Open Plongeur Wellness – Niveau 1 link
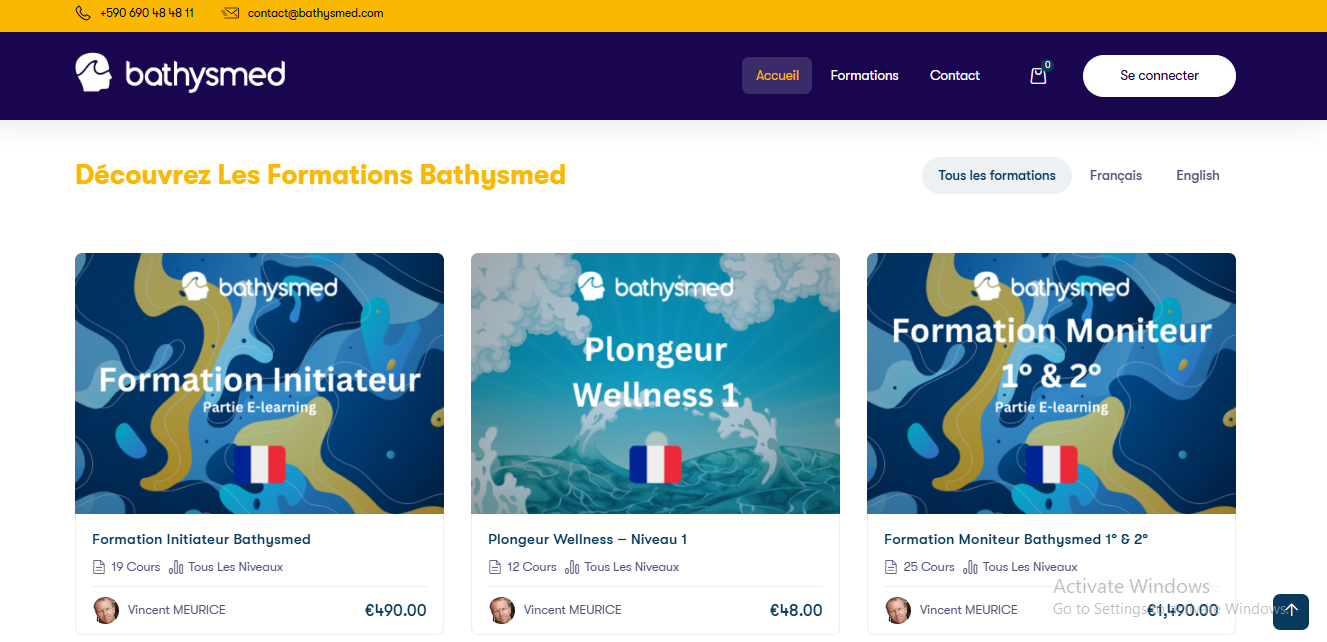1327x642 pixels. point(587,539)
